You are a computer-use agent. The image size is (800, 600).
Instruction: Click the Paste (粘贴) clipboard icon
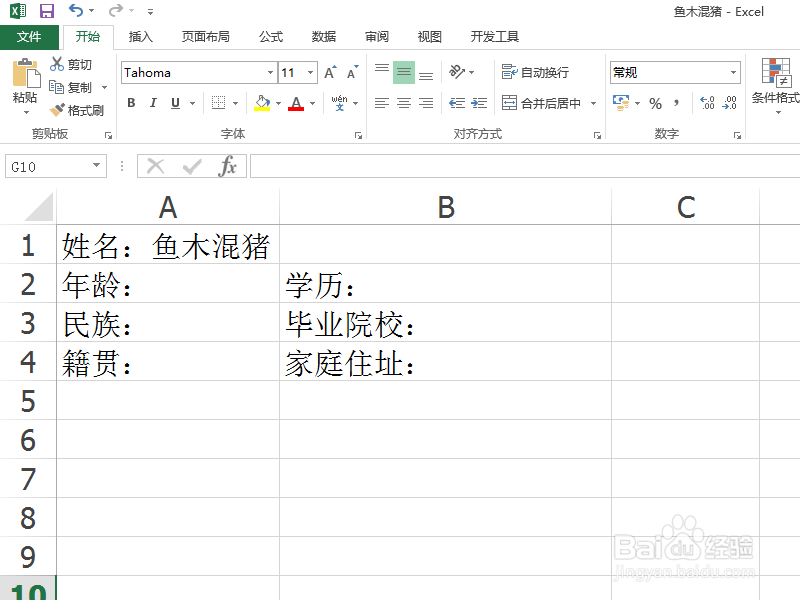click(26, 73)
